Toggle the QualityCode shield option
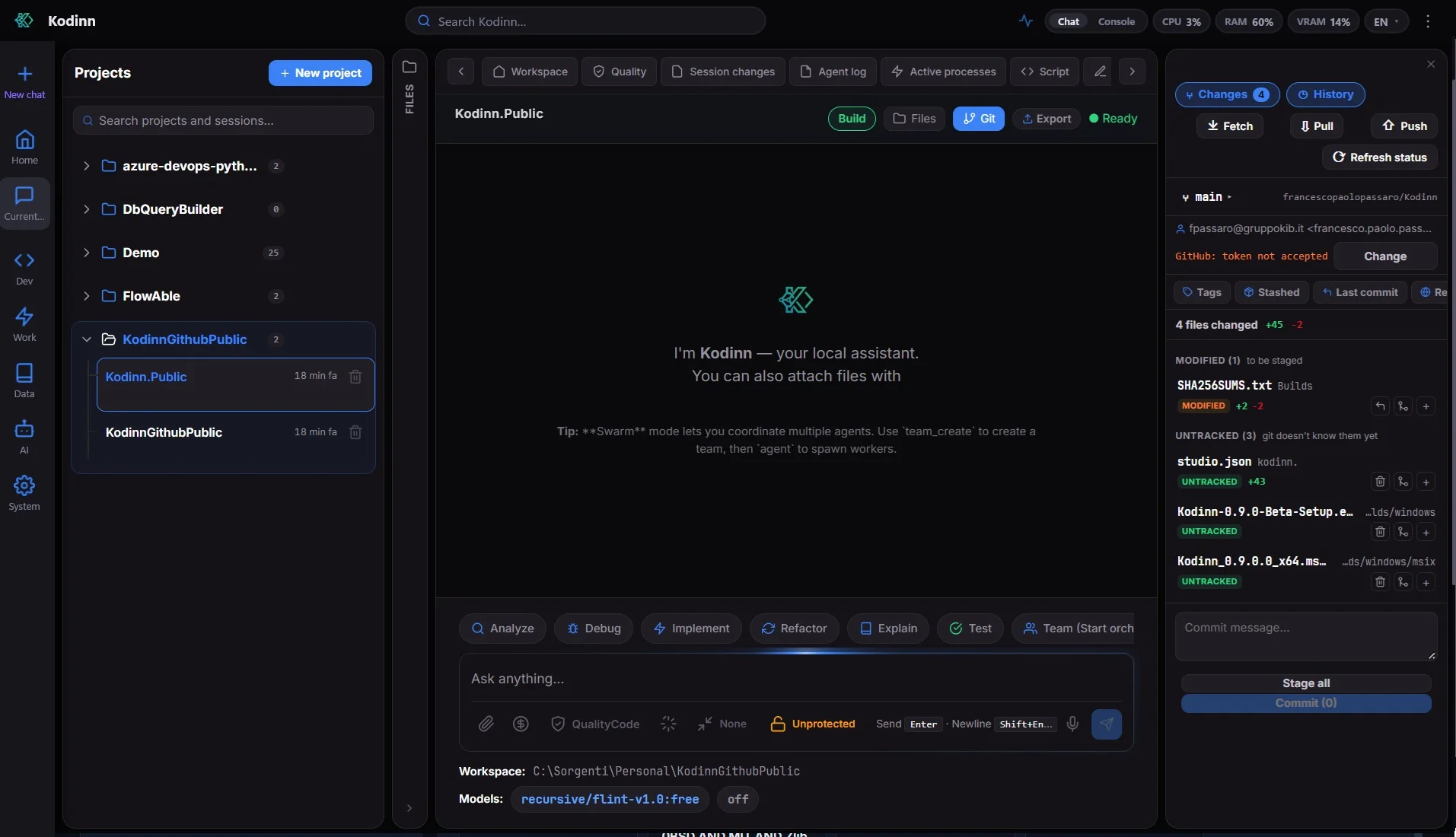The width and height of the screenshot is (1456, 837). (x=594, y=724)
